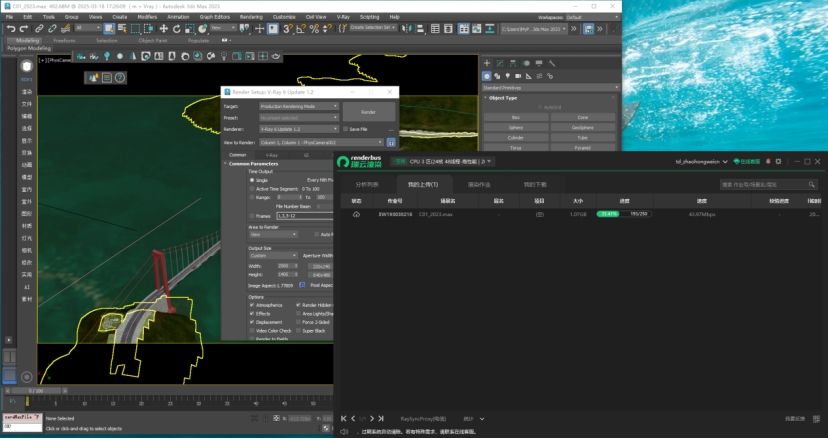Switch to the Cameras category in the command panel
The width and height of the screenshot is (828, 439).
[x=518, y=76]
